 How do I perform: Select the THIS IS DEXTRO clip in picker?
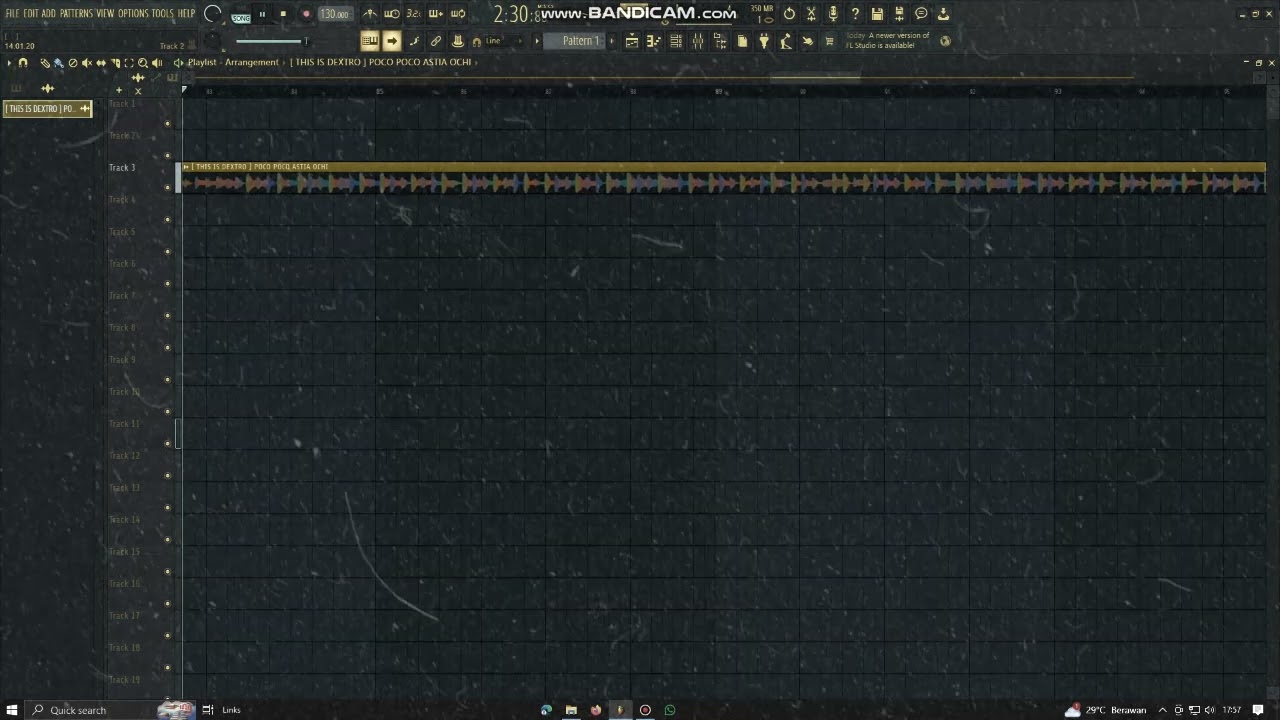[47, 108]
